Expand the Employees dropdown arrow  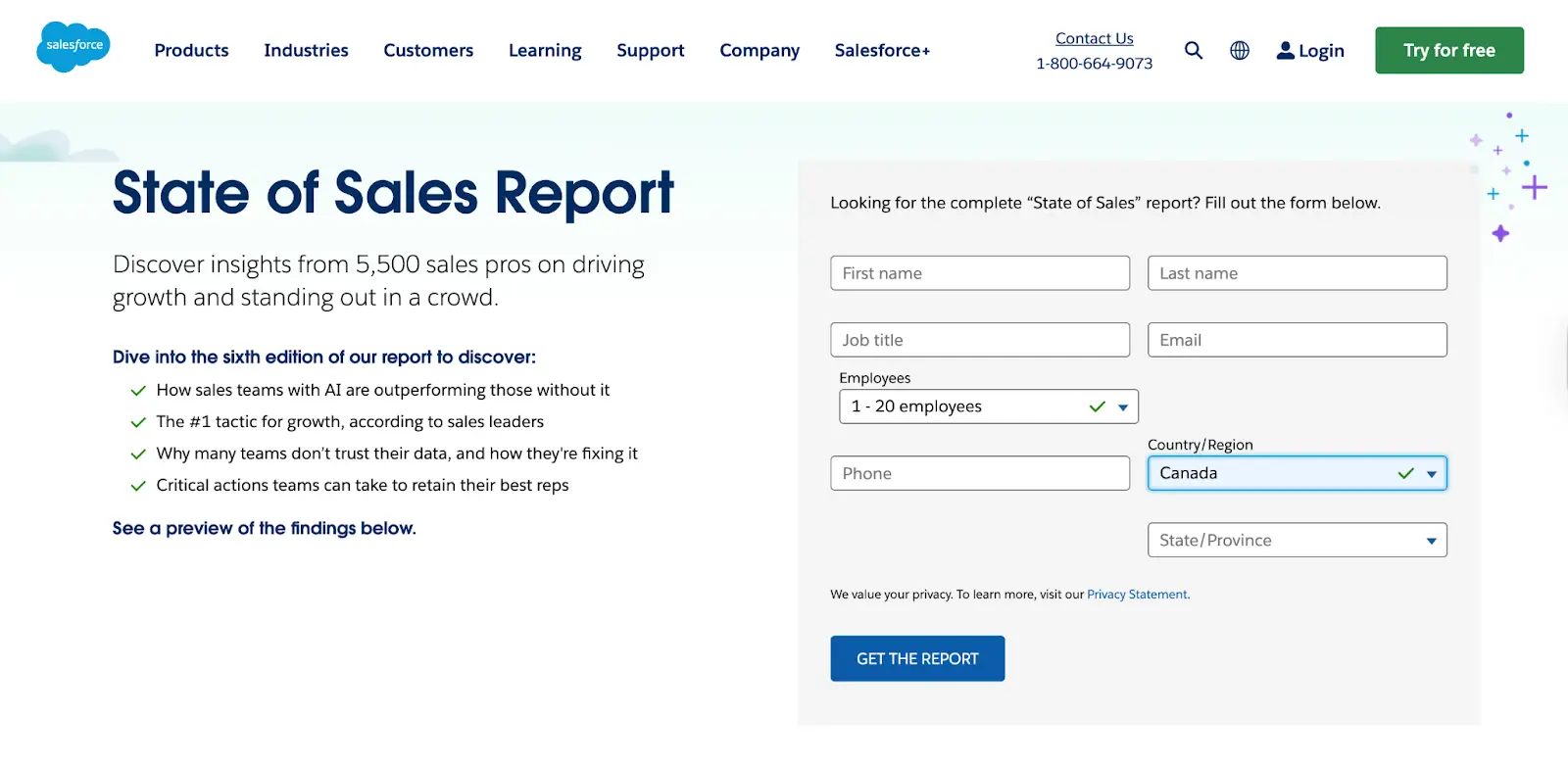point(1123,407)
